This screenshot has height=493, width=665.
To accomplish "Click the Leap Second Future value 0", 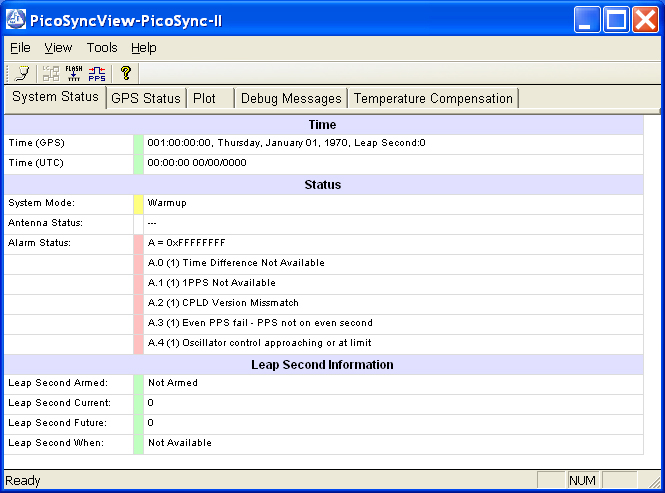I will [x=151, y=423].
